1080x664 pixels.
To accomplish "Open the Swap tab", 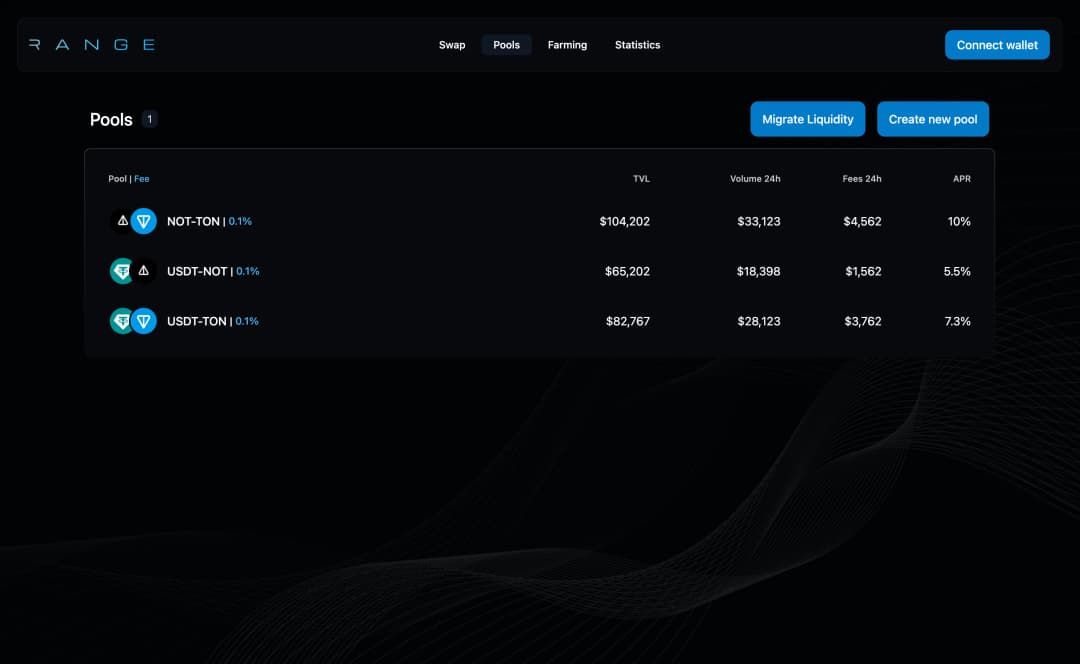I will pyautogui.click(x=452, y=45).
